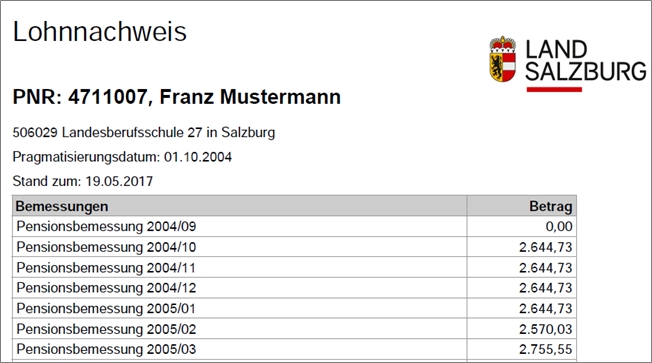The height and width of the screenshot is (363, 652).
Task: Select the Pensionsbemessung 2004/10 row
Action: (294, 247)
